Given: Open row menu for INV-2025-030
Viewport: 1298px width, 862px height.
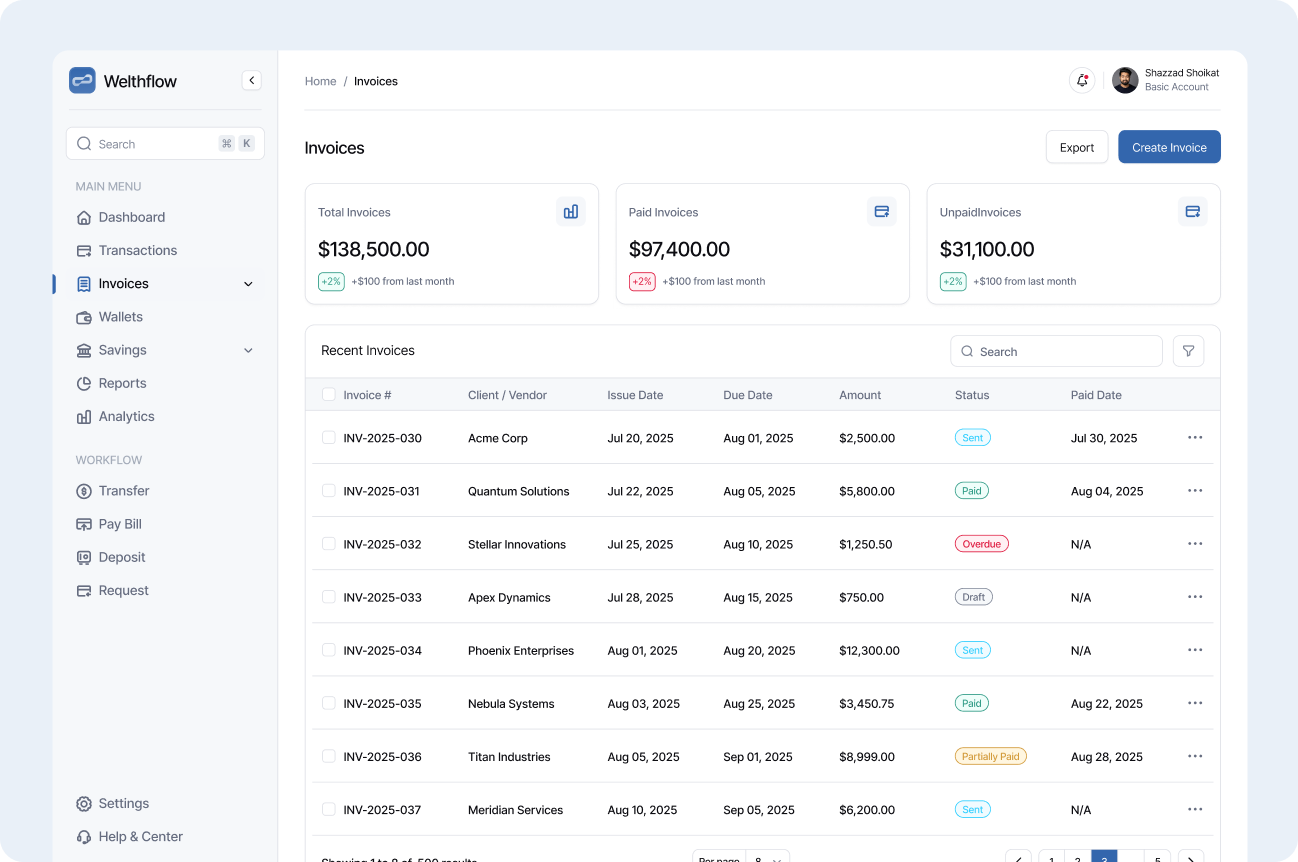Looking at the screenshot, I should [x=1195, y=437].
